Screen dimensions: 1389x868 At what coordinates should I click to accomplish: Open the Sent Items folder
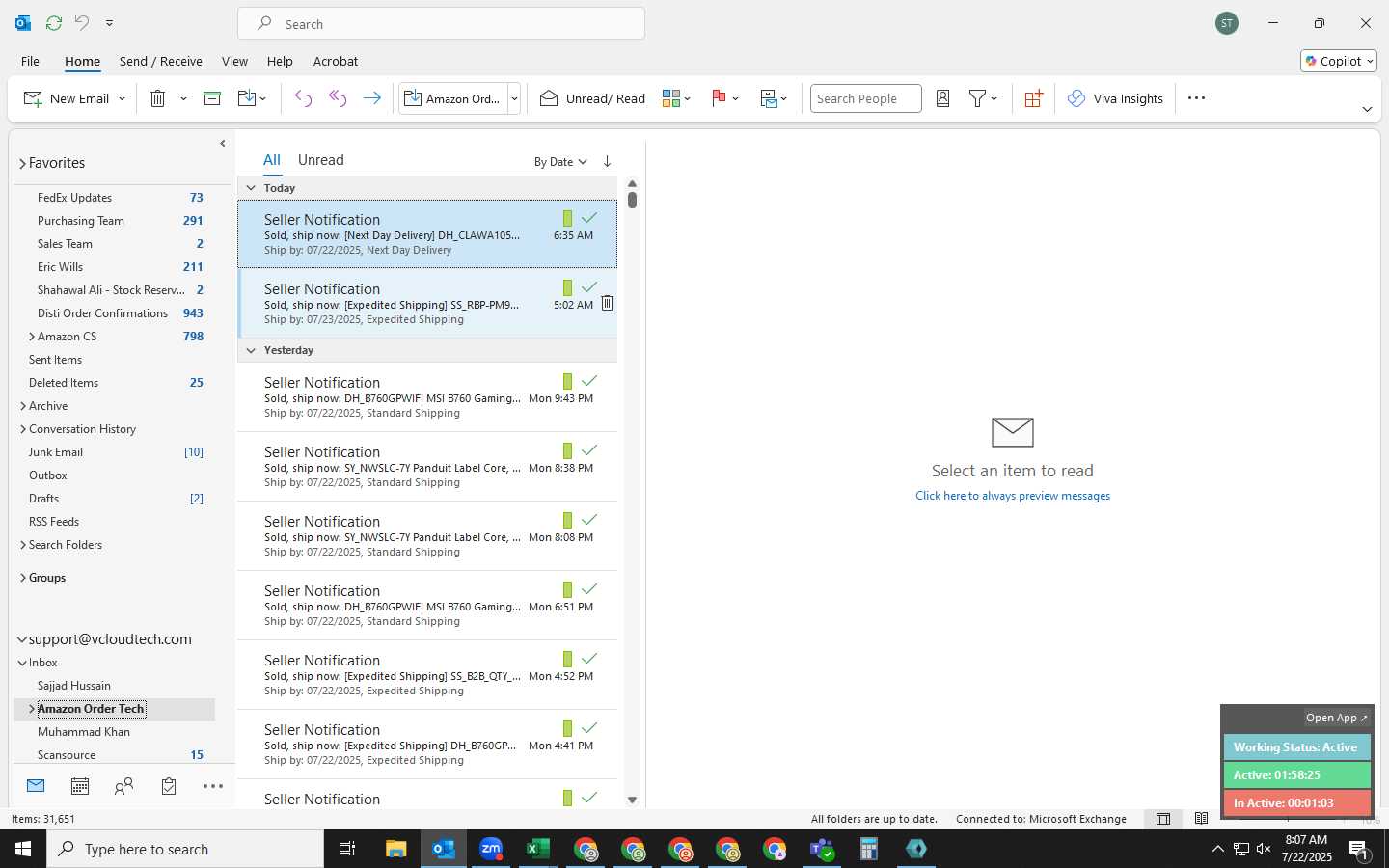coord(55,360)
